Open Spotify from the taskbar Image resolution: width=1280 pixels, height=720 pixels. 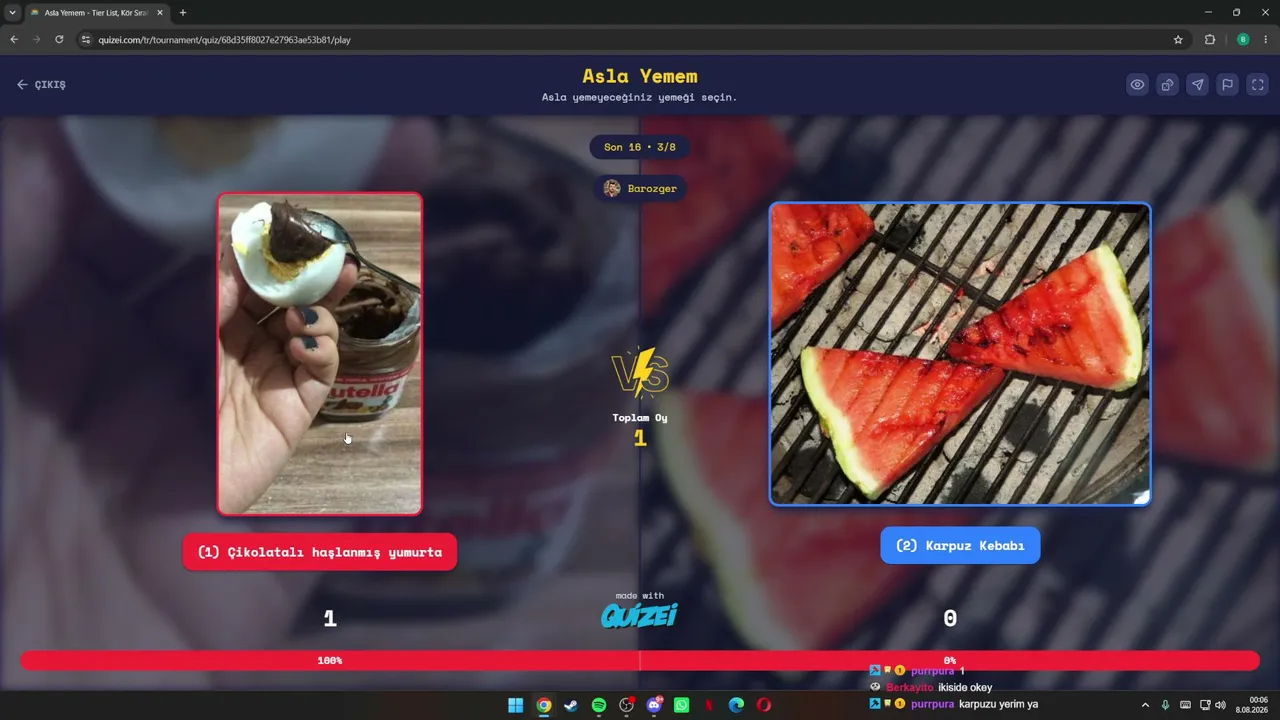click(x=599, y=705)
